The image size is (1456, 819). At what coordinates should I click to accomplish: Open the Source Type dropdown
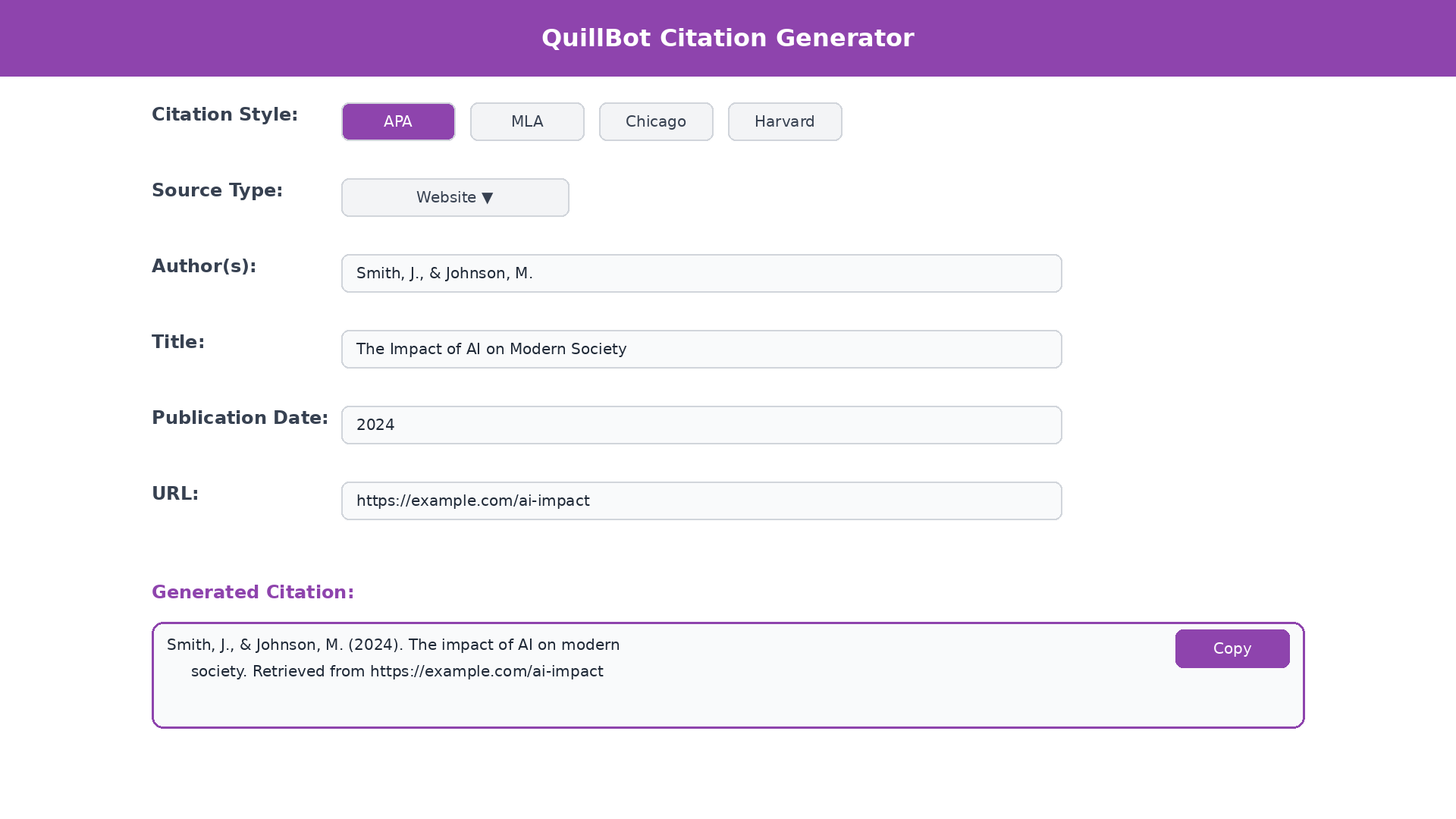[x=454, y=197]
